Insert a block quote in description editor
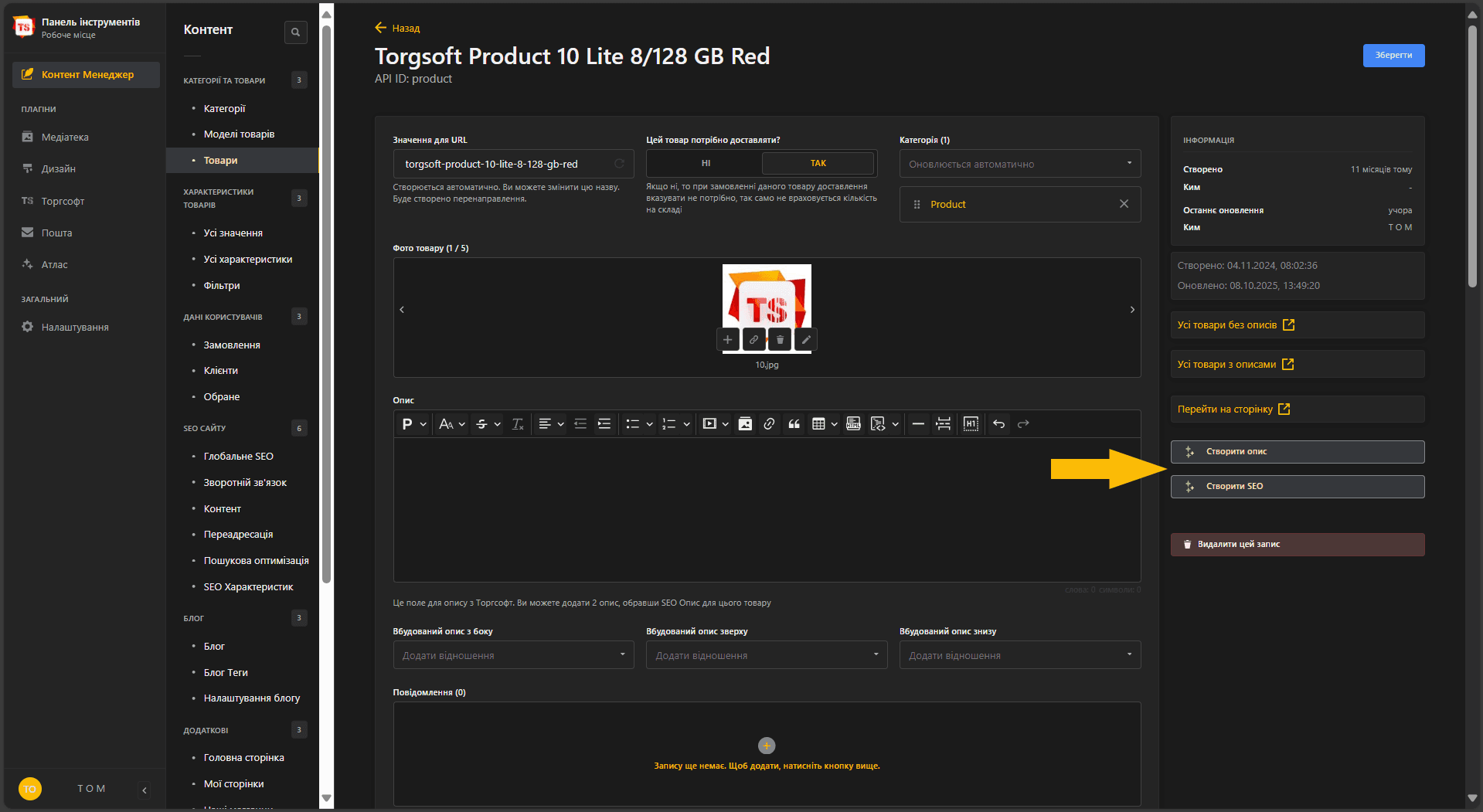The image size is (1483, 812). point(794,424)
